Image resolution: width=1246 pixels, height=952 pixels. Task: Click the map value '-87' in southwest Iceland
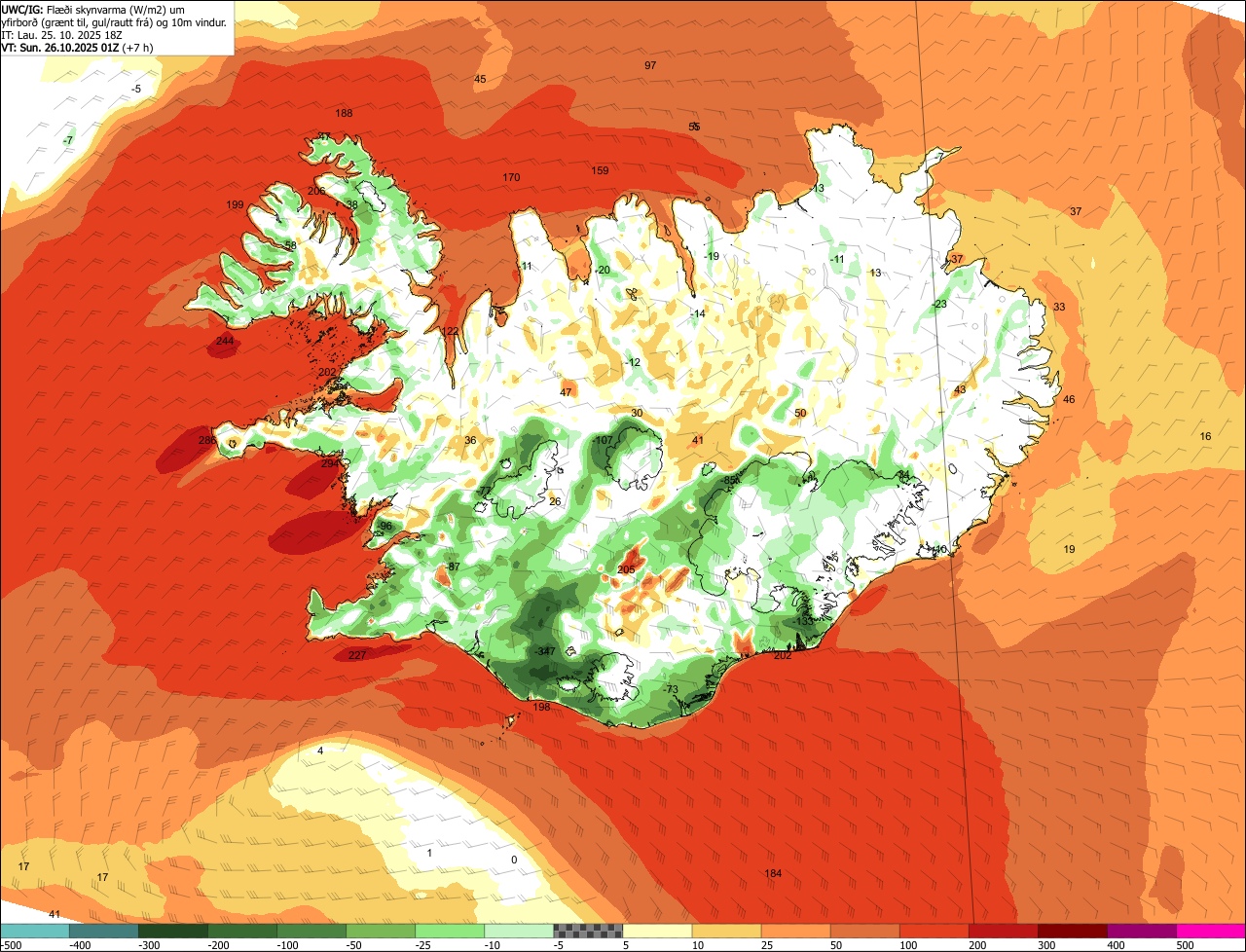[x=452, y=567]
